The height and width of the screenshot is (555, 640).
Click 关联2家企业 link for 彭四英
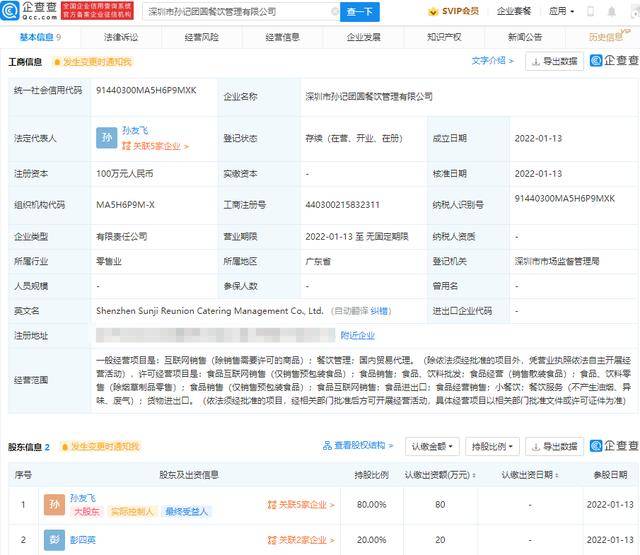[299, 540]
